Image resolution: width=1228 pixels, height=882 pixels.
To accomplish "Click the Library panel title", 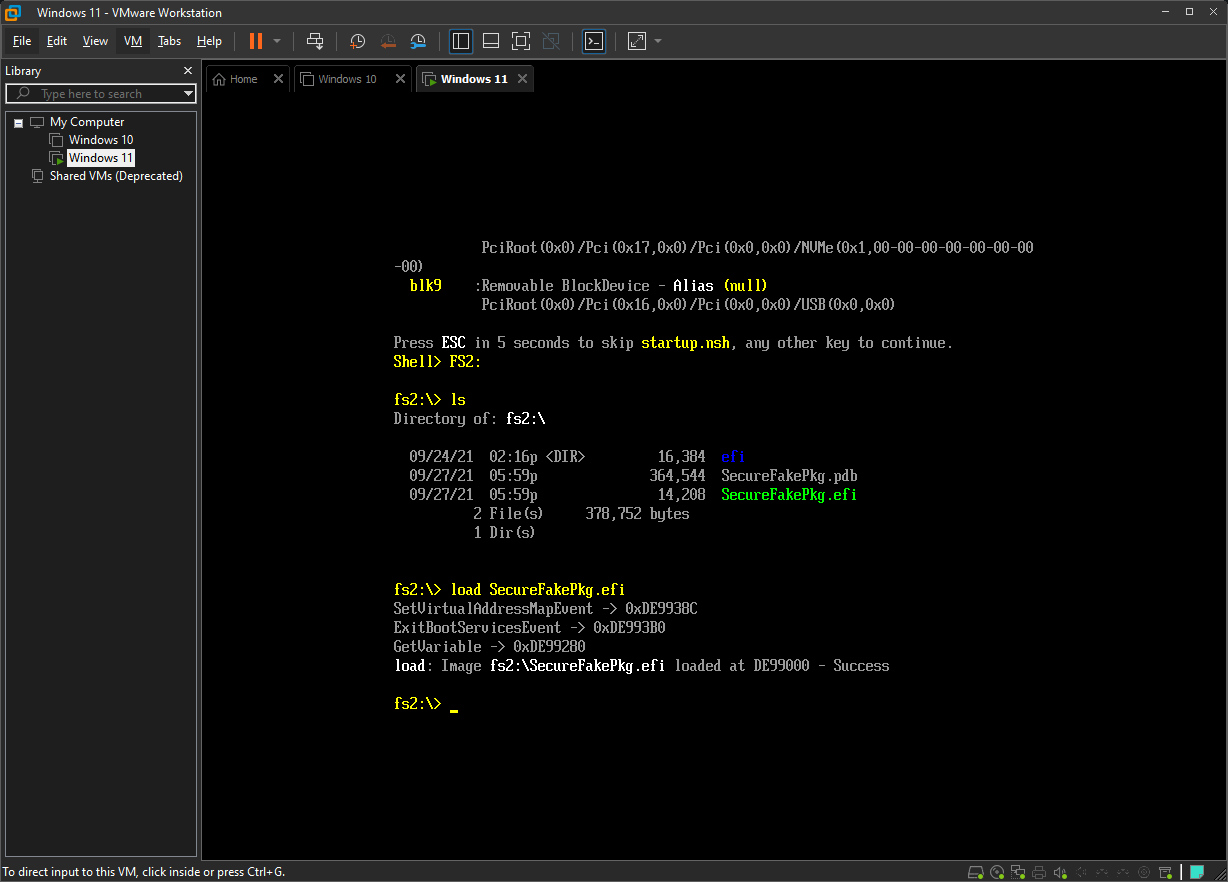I will (x=23, y=71).
